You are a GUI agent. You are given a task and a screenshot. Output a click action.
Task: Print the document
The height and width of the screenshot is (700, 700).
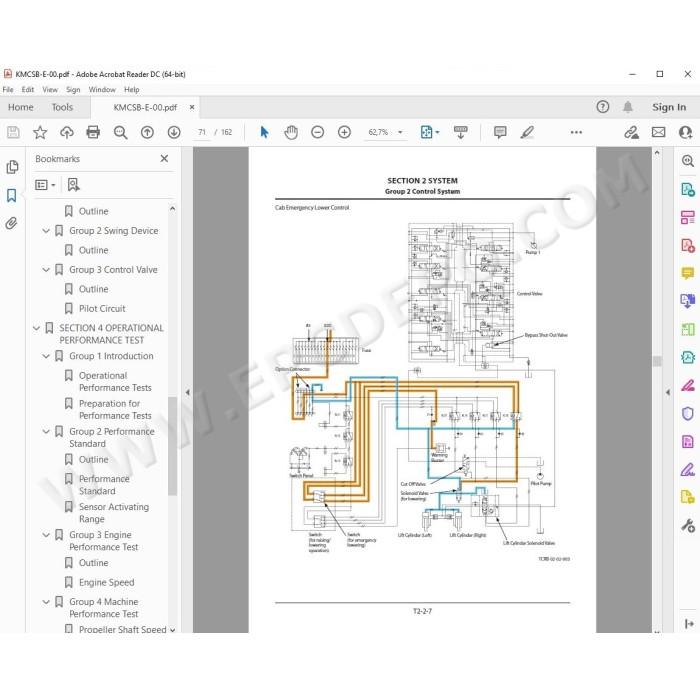[x=93, y=132]
